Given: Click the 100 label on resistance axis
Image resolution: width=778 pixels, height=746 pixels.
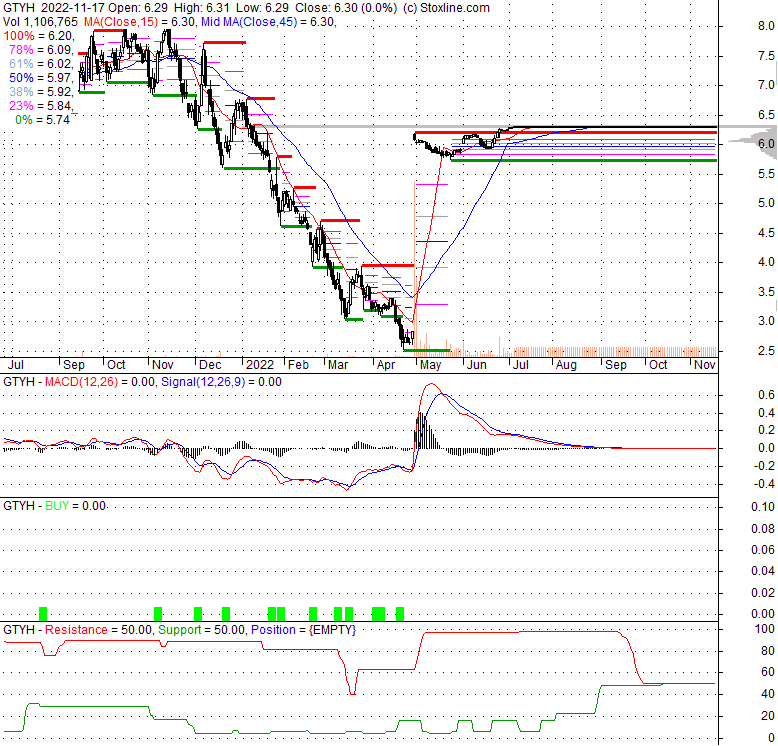Looking at the screenshot, I should click(765, 629).
